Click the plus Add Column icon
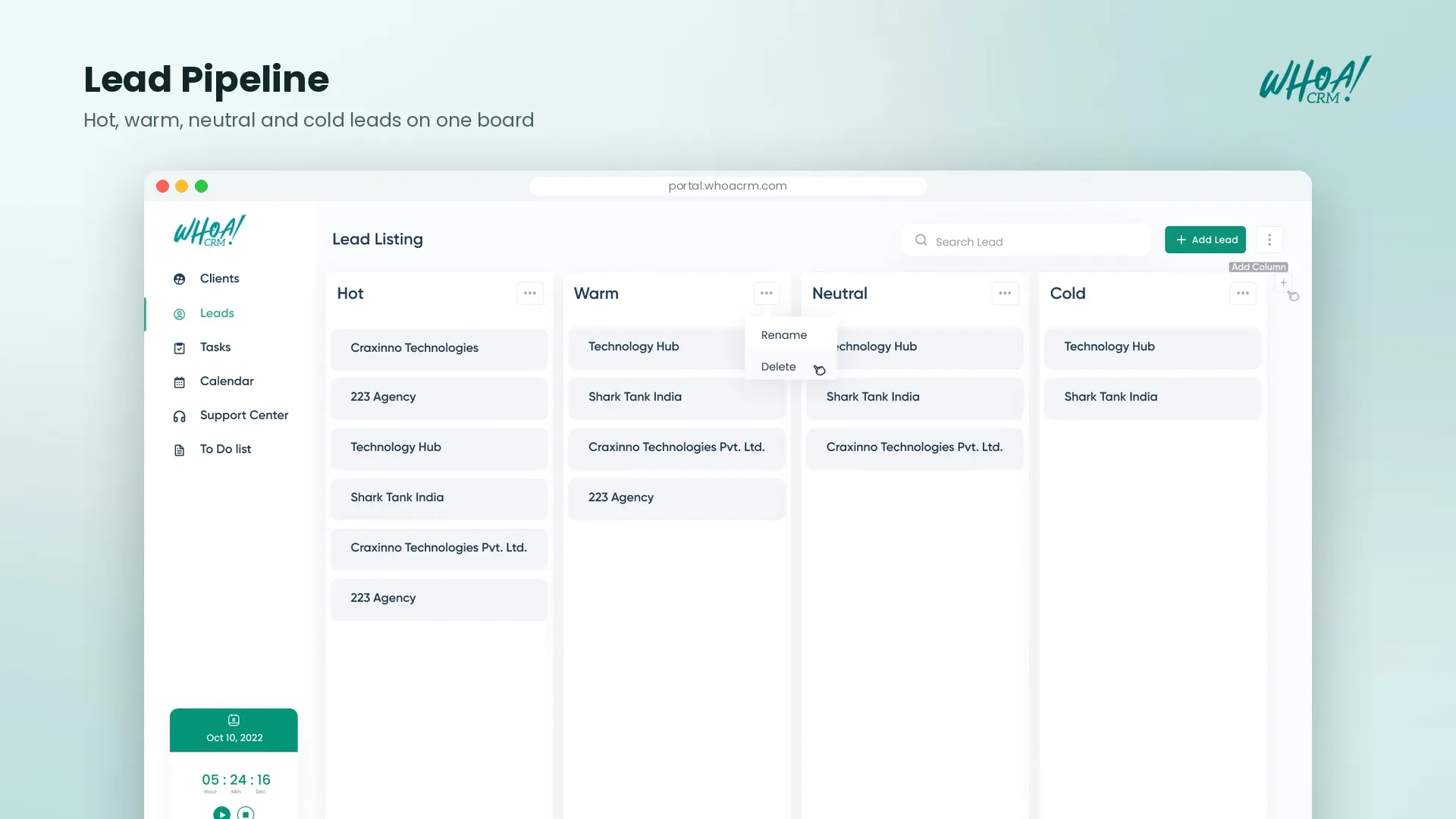This screenshot has width=1456, height=819. coord(1283,283)
